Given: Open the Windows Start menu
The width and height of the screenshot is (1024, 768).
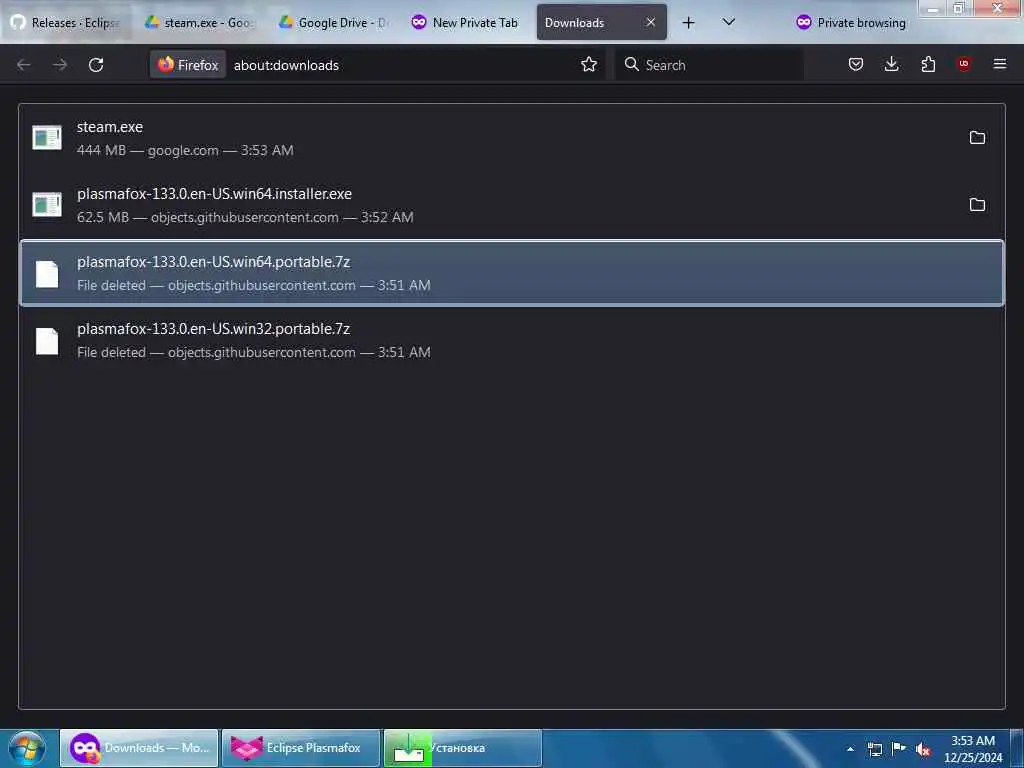Looking at the screenshot, I should [27, 748].
